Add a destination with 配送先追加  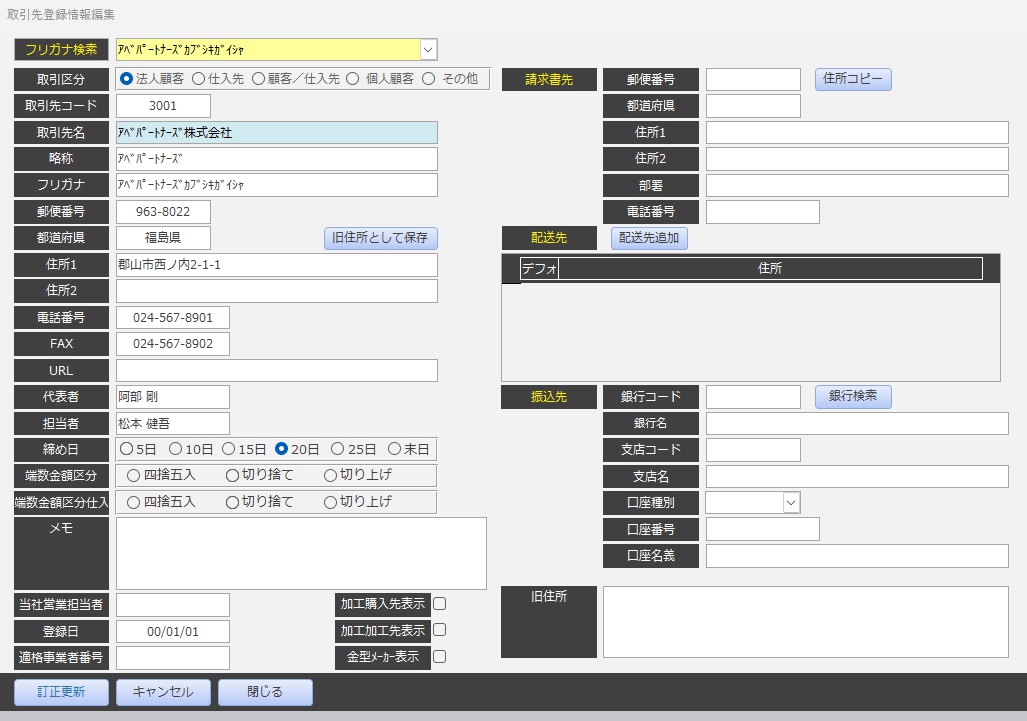(649, 238)
